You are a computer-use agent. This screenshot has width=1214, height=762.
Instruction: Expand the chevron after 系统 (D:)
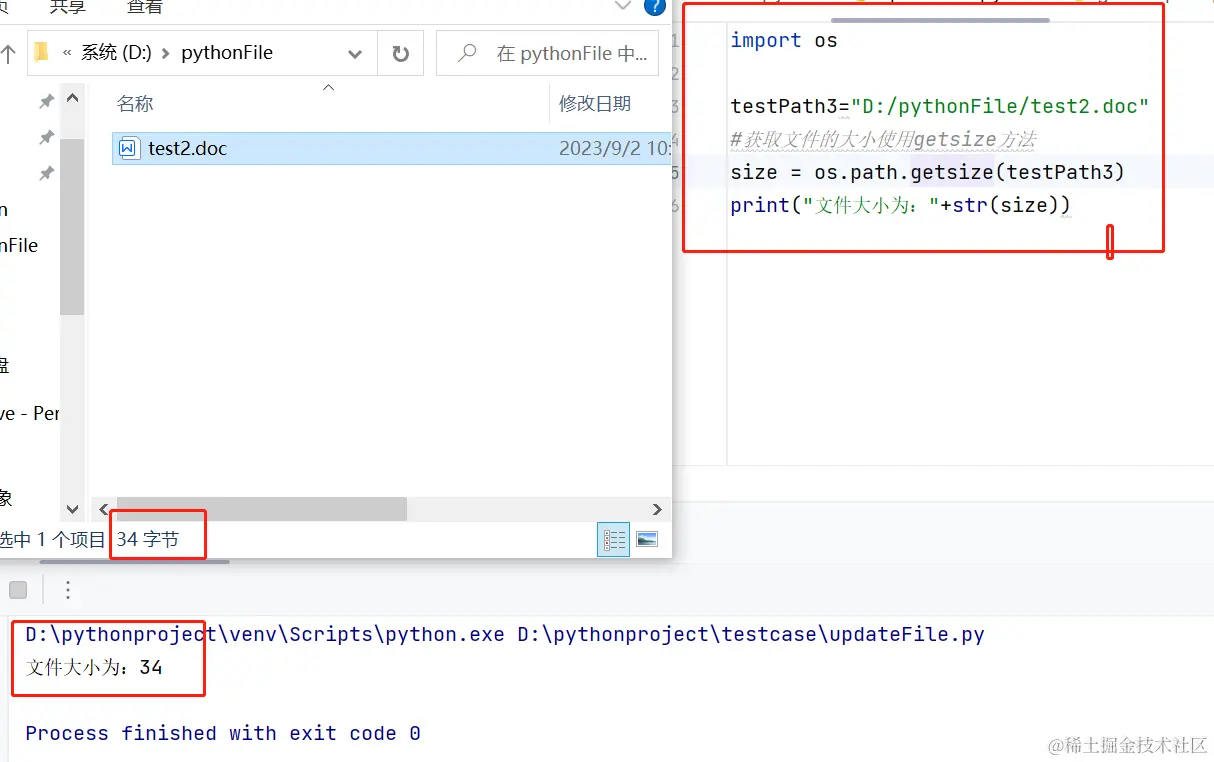166,54
